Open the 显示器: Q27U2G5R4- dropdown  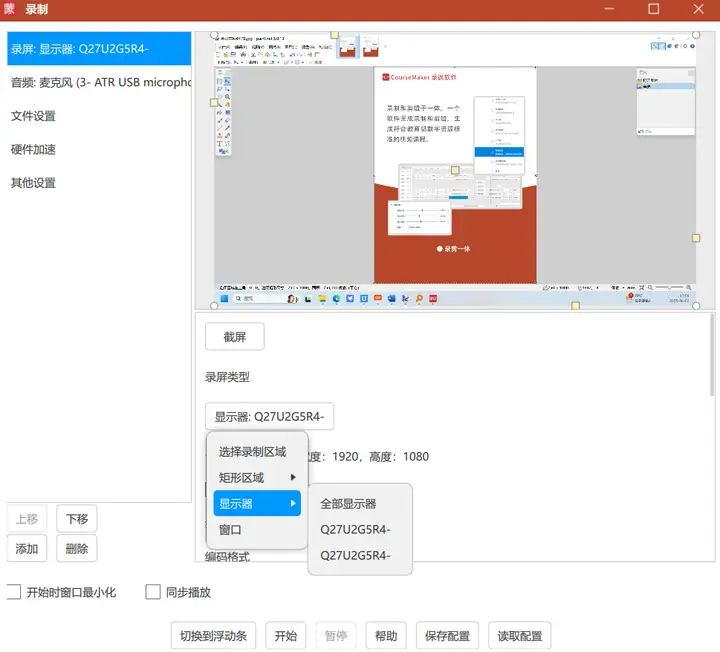point(270,416)
